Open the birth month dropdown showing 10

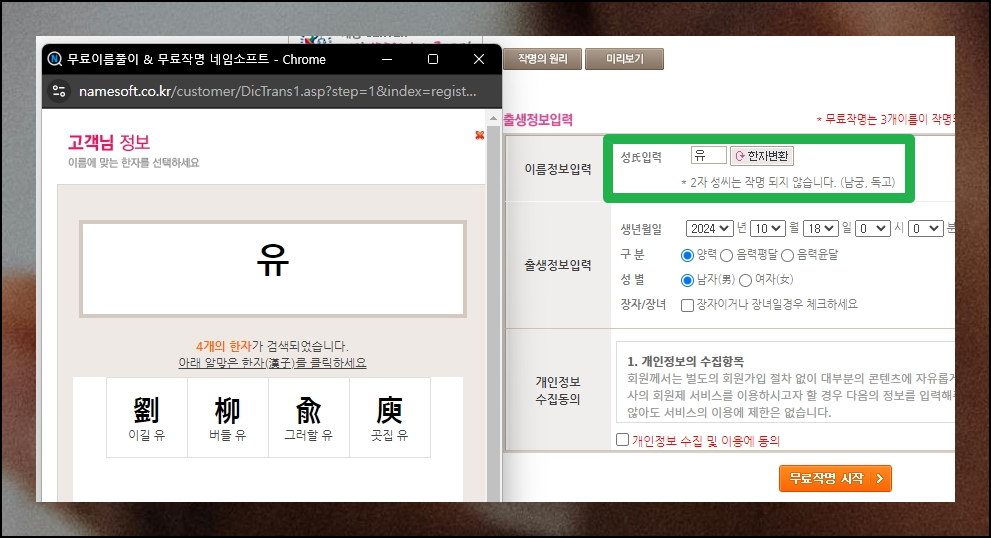click(768, 228)
